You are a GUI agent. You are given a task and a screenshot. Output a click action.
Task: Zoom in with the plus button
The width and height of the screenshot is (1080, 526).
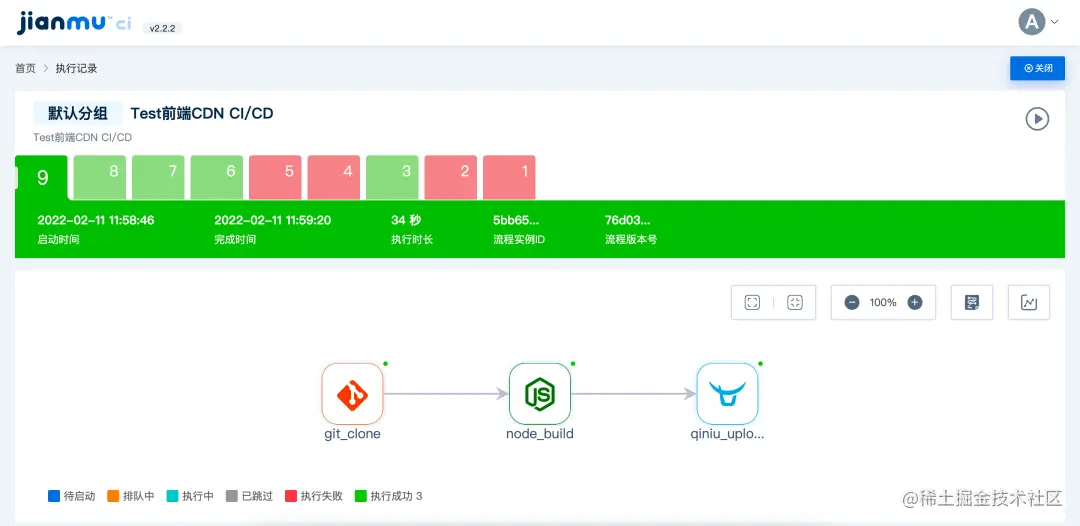tap(915, 302)
